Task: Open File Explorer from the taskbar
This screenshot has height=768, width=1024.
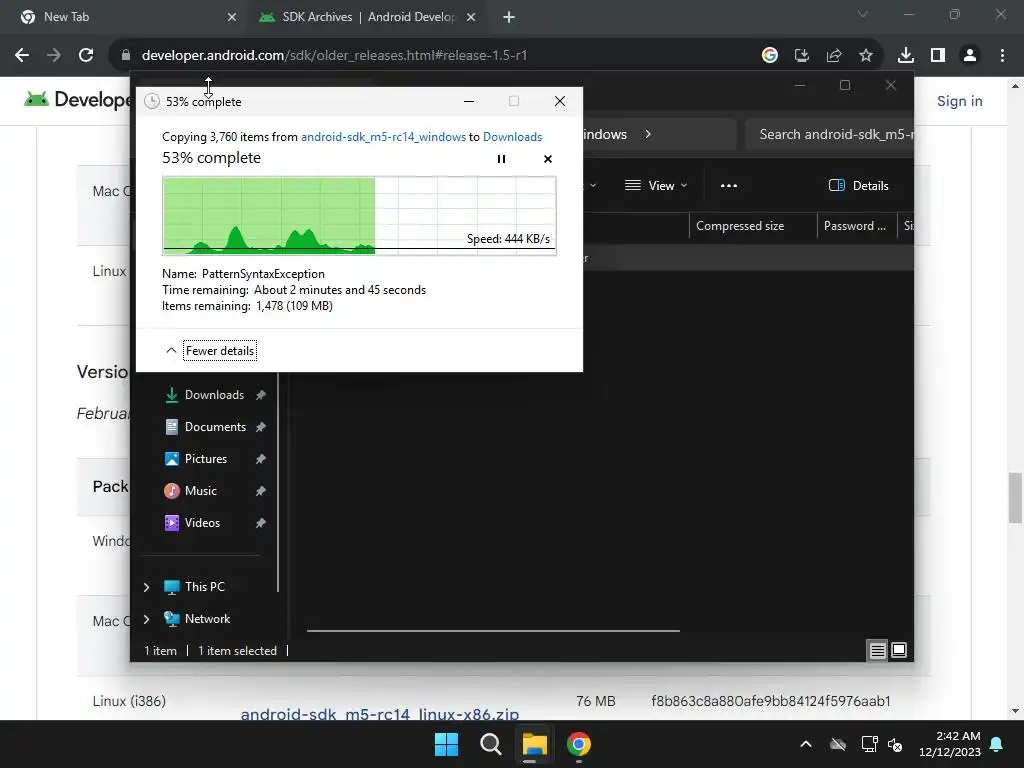Action: pyautogui.click(x=534, y=744)
